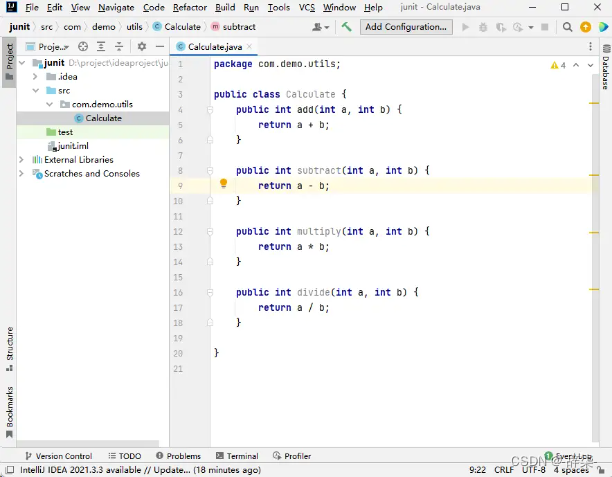Click Project panel horizontal scrollbar
Viewport: 612px width, 477px height.
click(88, 444)
